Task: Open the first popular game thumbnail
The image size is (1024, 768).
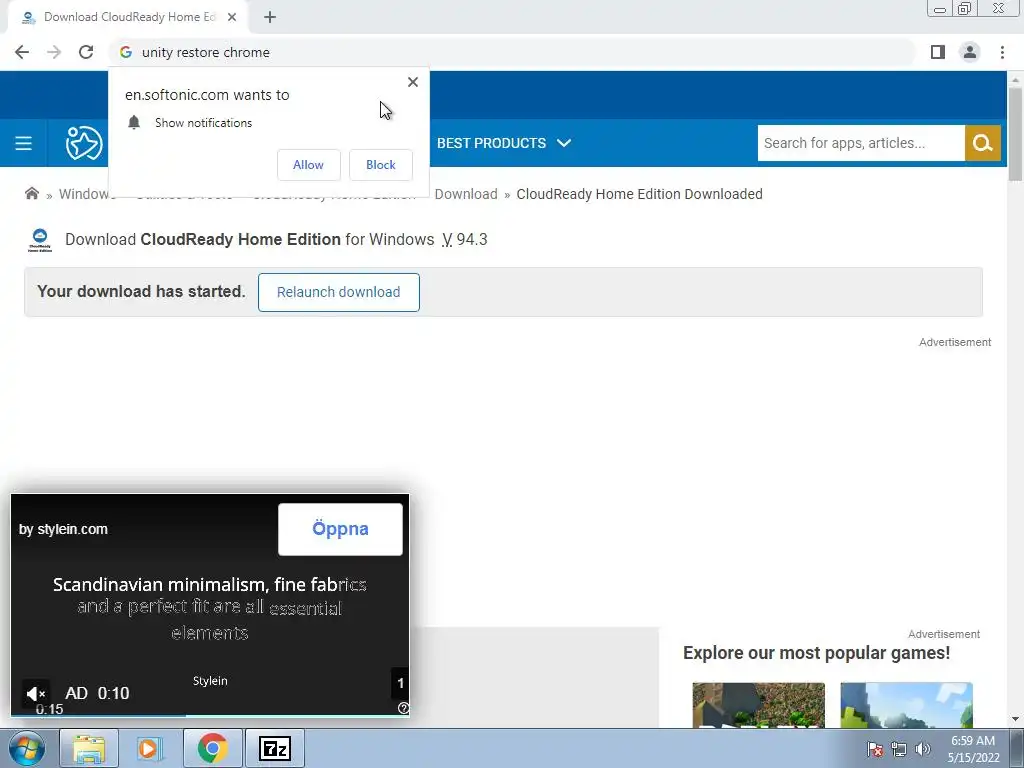Action: (758, 705)
